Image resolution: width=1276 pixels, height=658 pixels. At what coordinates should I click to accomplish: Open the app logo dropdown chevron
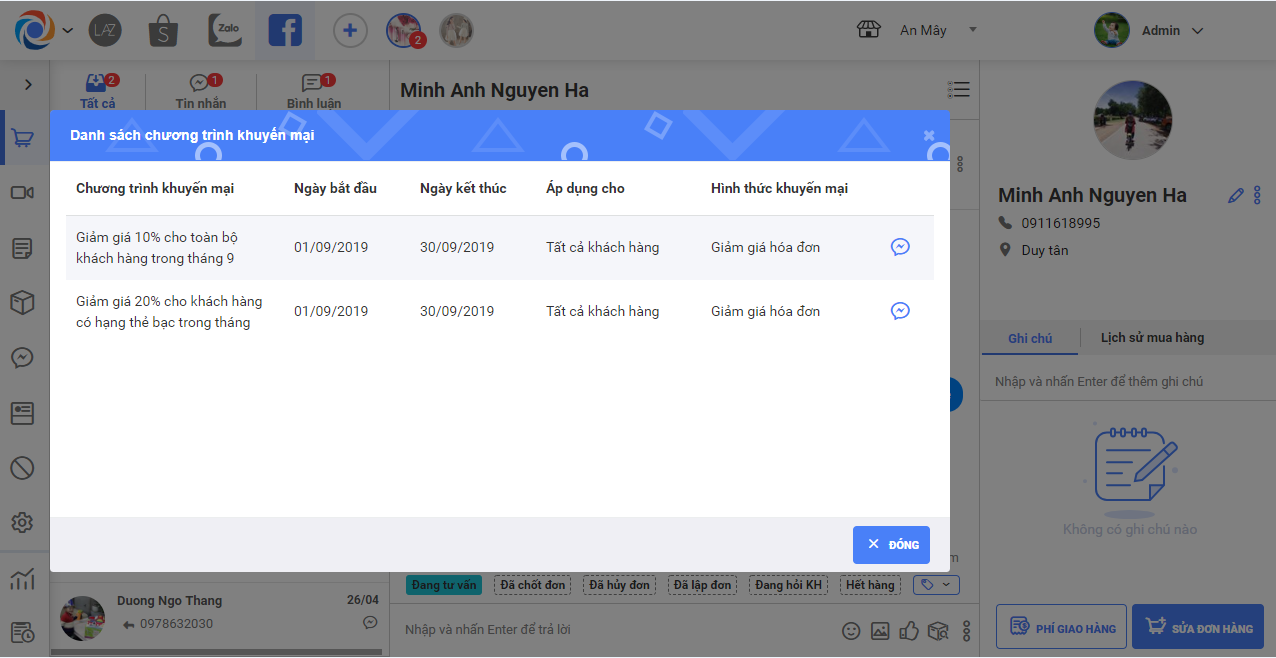(x=67, y=31)
